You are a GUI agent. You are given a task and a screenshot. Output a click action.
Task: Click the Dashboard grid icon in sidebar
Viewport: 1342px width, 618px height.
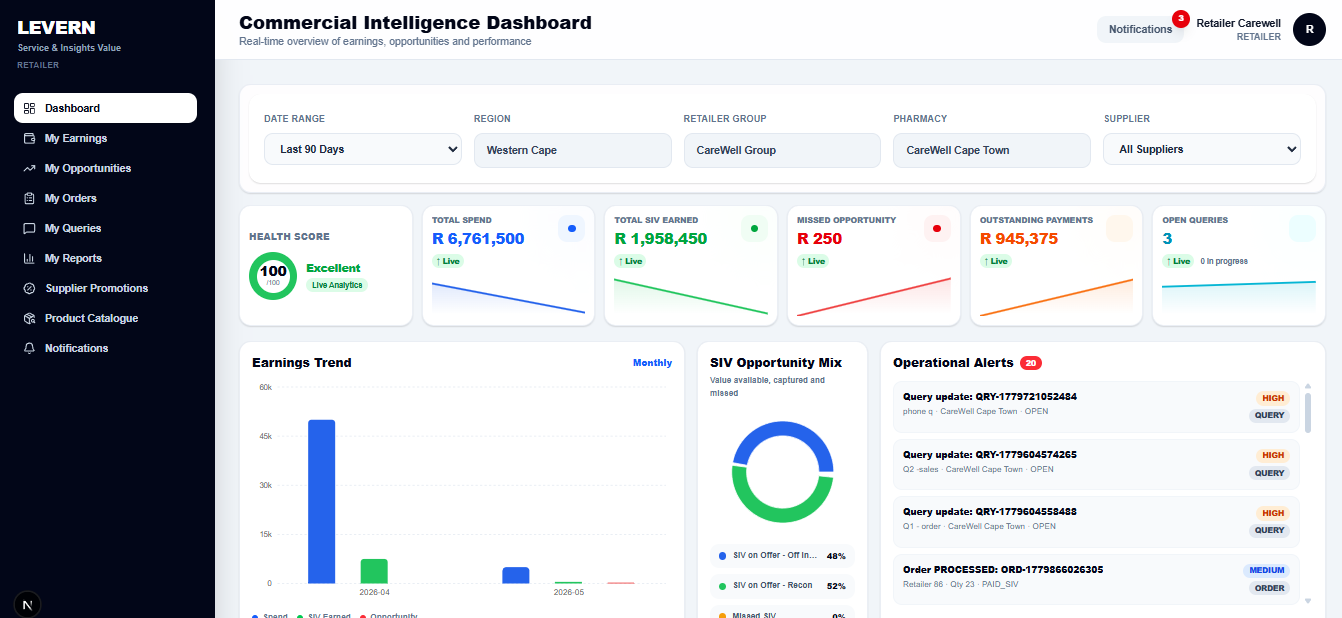tap(29, 108)
